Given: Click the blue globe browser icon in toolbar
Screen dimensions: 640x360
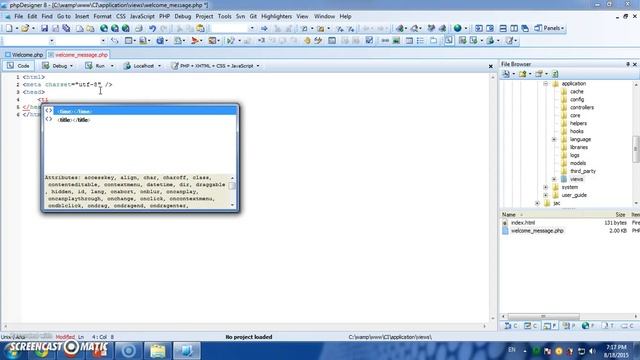Looking at the screenshot, I should 458,28.
